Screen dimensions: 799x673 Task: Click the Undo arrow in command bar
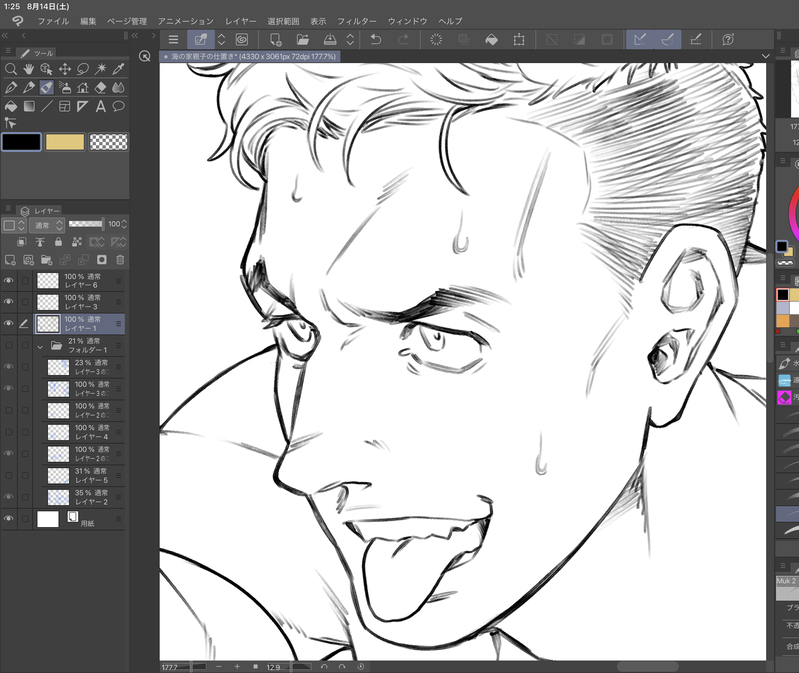coord(376,40)
